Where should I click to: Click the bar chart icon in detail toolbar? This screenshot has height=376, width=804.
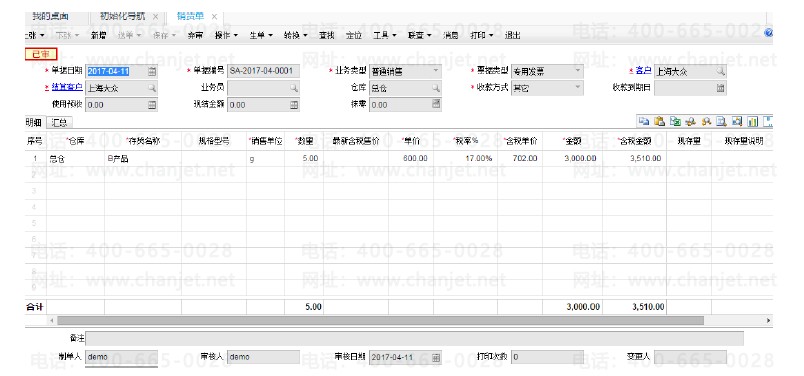[x=753, y=122]
